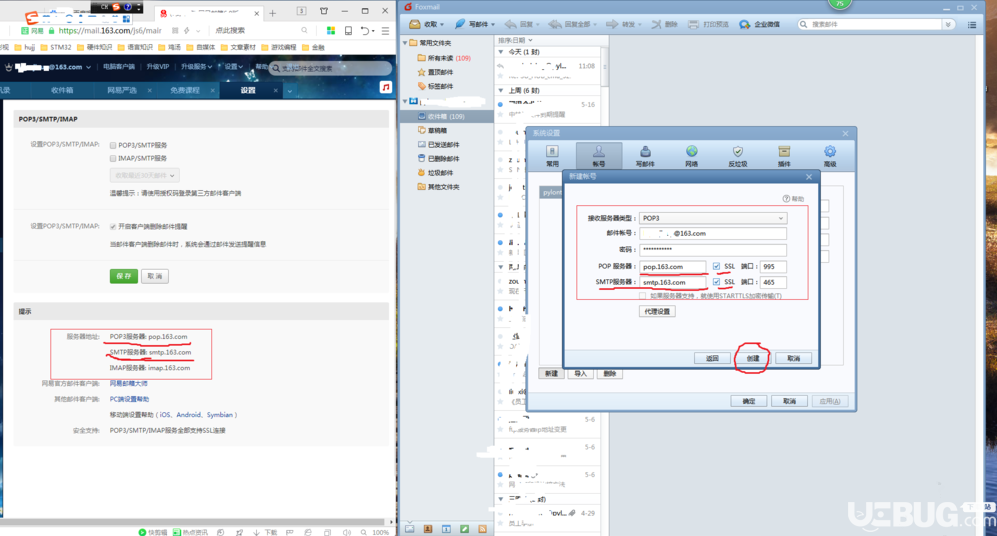Switch to 收件箱 tab in 163 mail
Screen dimensions: 997x536
(62, 90)
